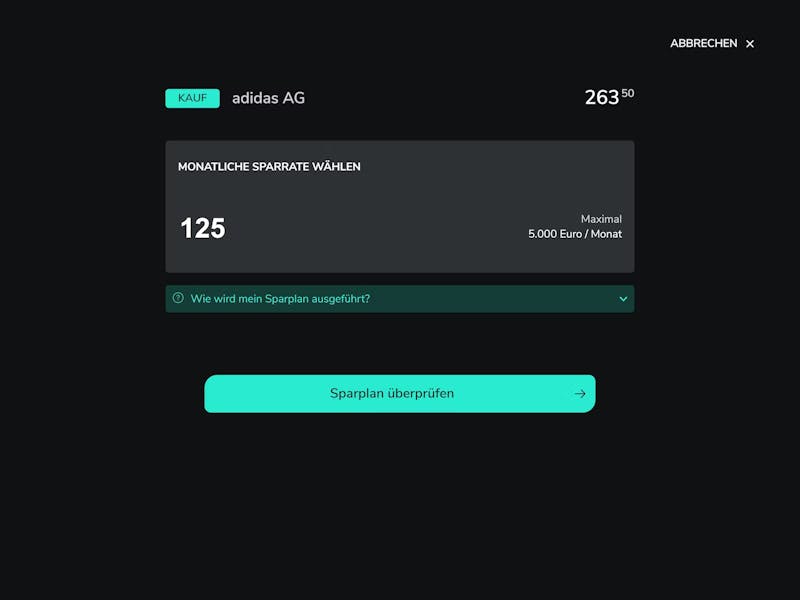Click the 5.000 Euro / Monat text
This screenshot has width=800, height=600.
[574, 234]
